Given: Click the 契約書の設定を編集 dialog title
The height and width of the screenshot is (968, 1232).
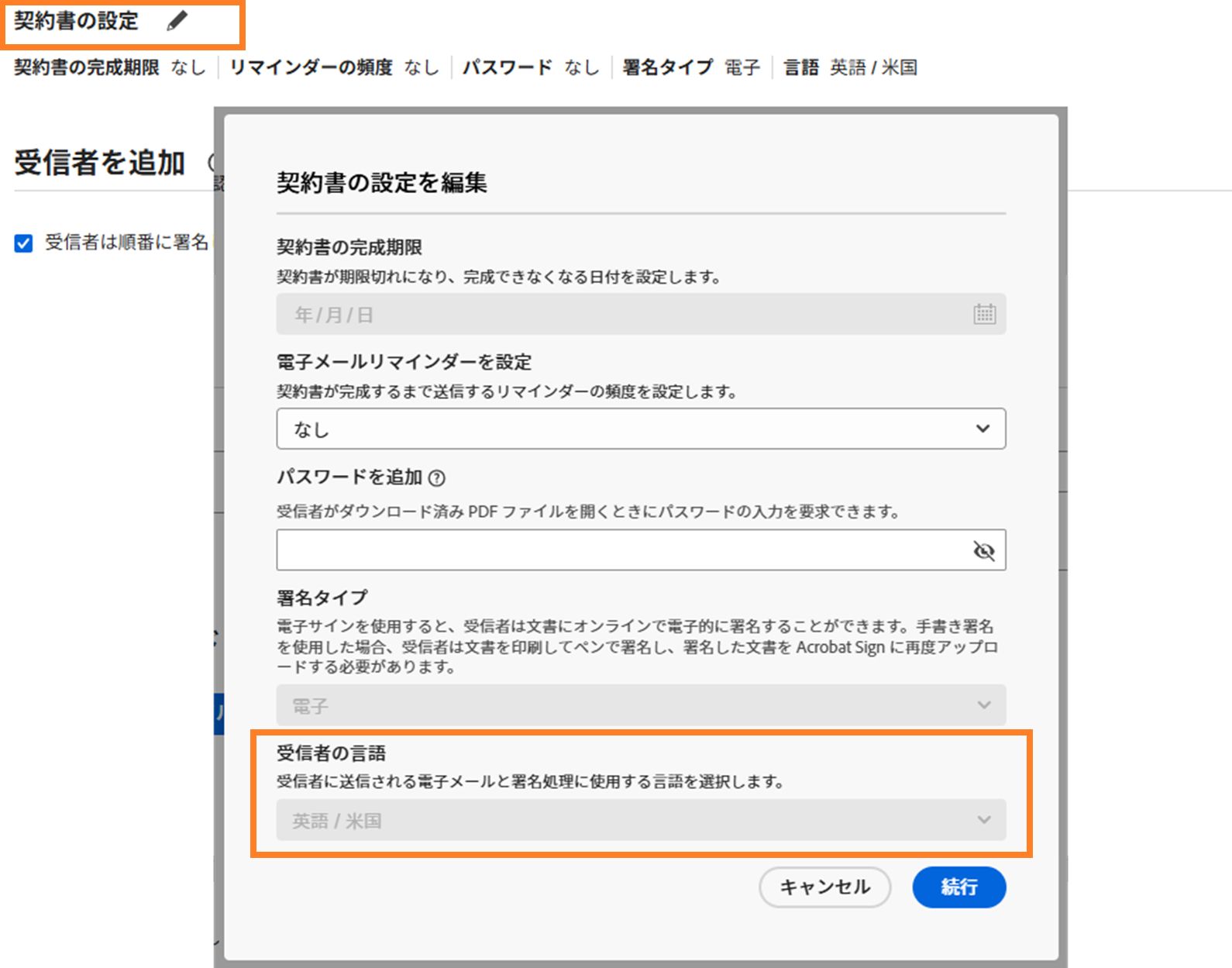Looking at the screenshot, I should pyautogui.click(x=382, y=183).
